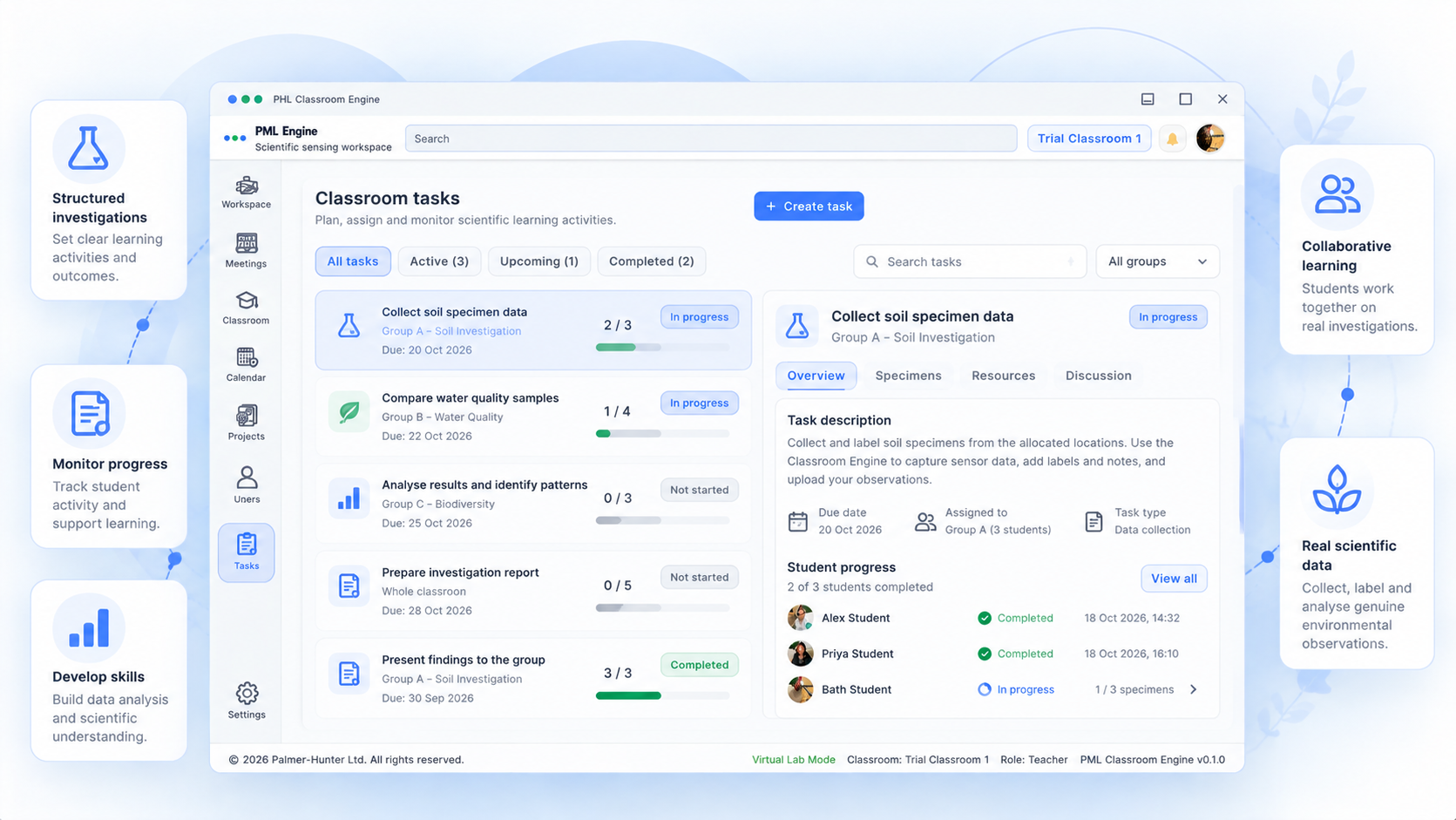This screenshot has width=1456, height=820.
Task: Expand Bath Student's row chevron
Action: (x=1194, y=689)
